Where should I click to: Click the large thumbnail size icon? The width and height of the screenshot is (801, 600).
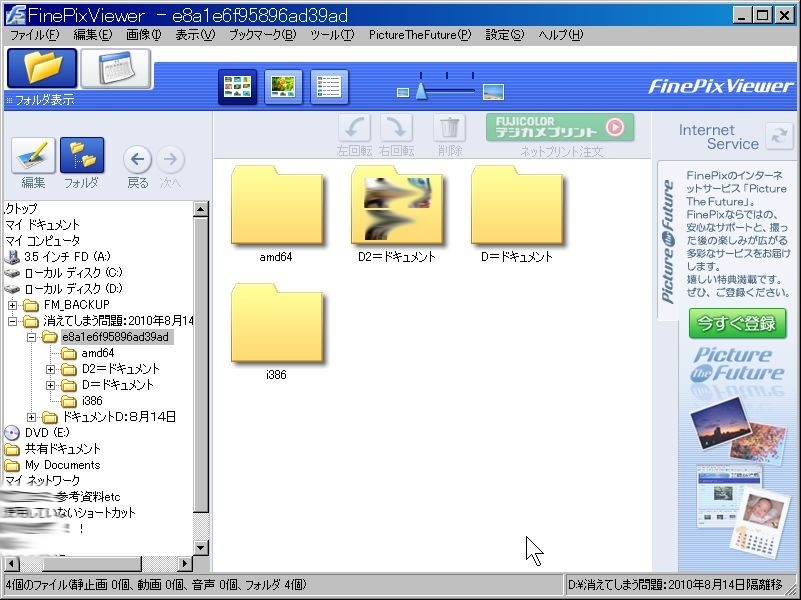pyautogui.click(x=492, y=93)
